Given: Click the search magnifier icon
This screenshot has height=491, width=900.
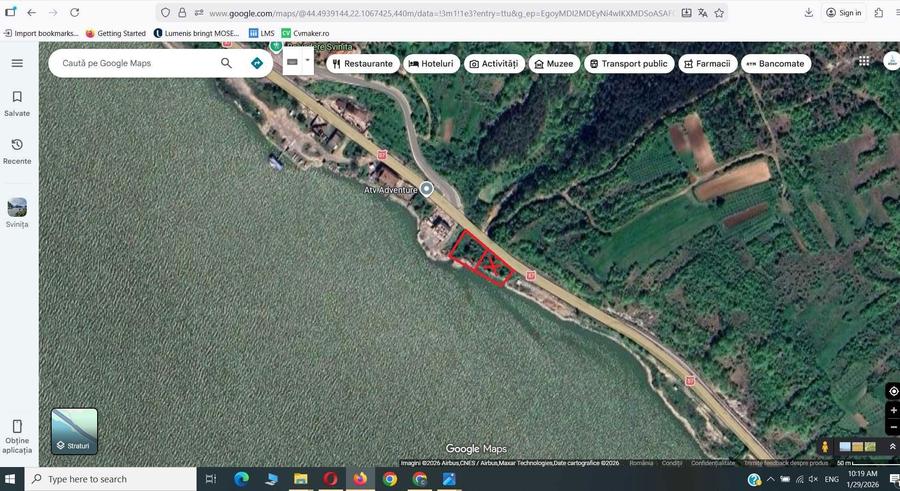Looking at the screenshot, I should (227, 63).
